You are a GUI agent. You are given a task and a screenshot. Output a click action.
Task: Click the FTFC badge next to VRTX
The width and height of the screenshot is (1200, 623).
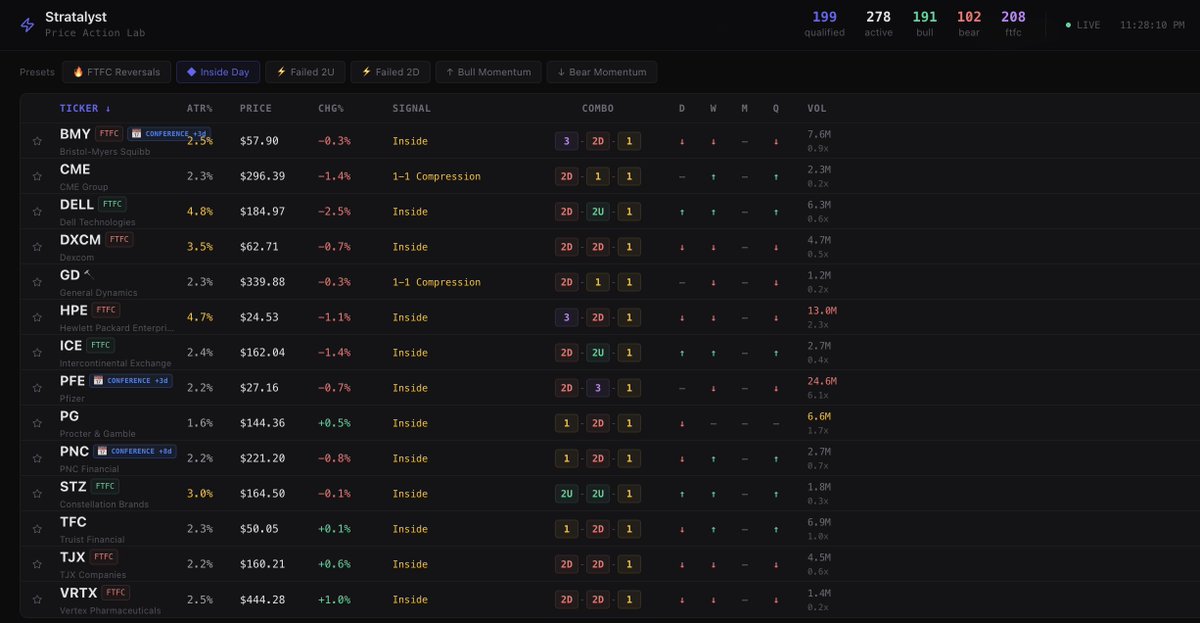tap(116, 592)
